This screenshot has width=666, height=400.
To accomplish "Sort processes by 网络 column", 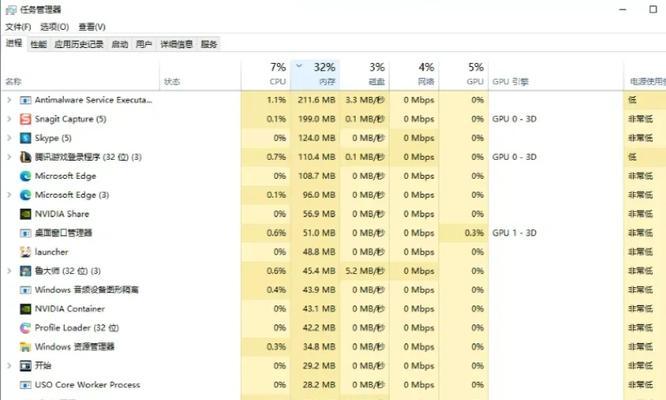I will (414, 75).
